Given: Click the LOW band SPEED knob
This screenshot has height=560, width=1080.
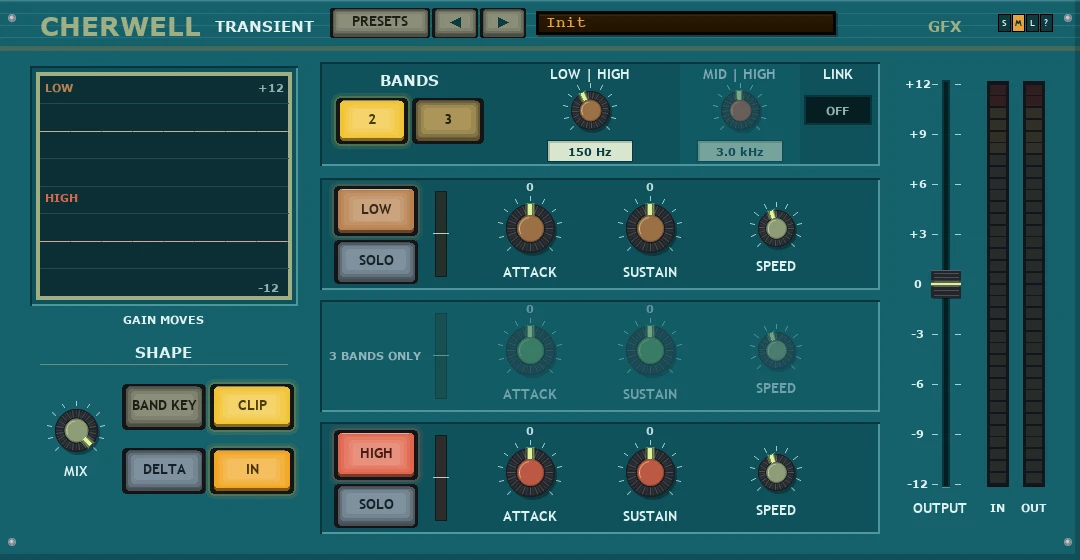Looking at the screenshot, I should point(776,228).
